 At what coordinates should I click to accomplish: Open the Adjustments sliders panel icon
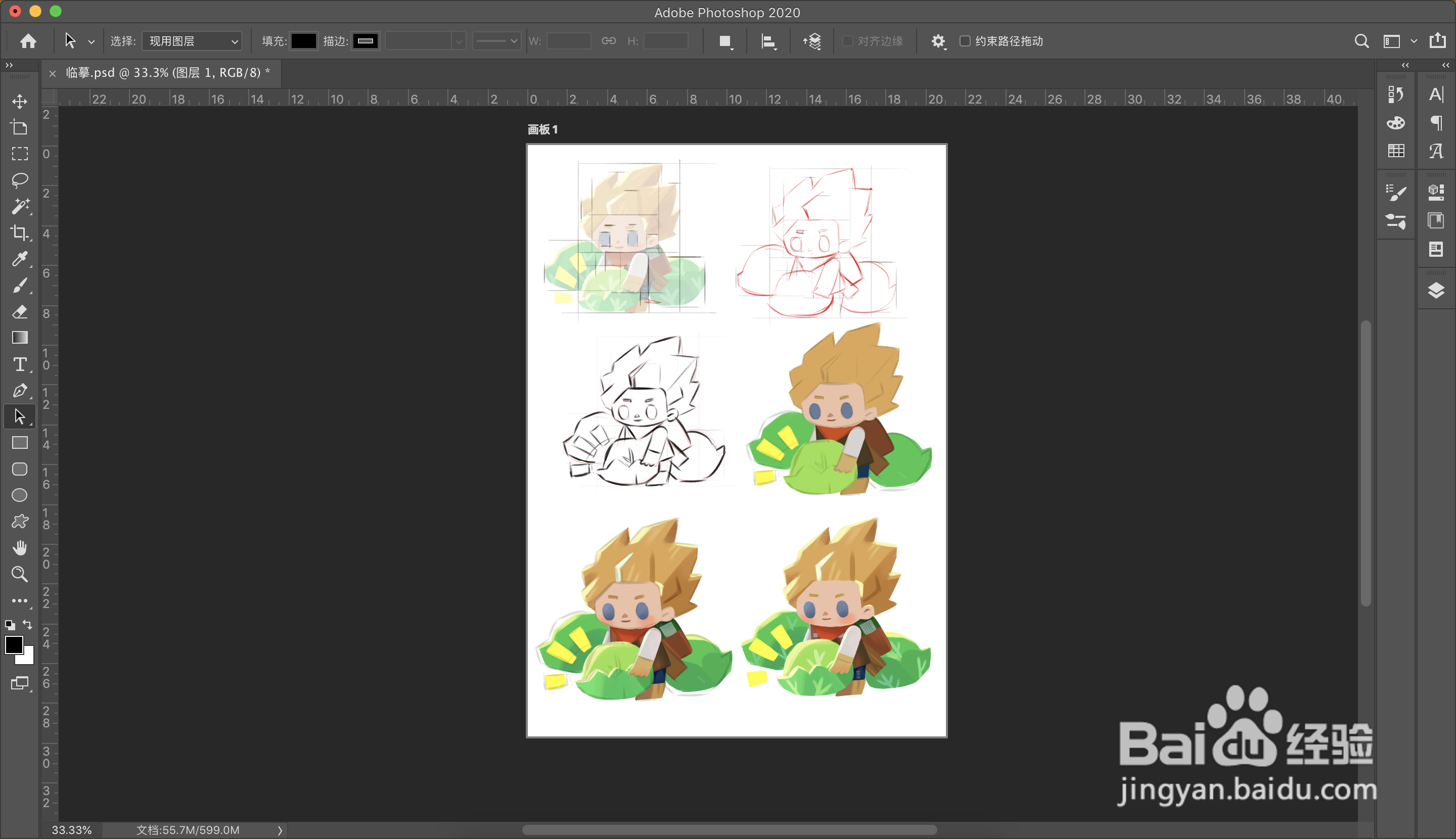tap(1395, 221)
